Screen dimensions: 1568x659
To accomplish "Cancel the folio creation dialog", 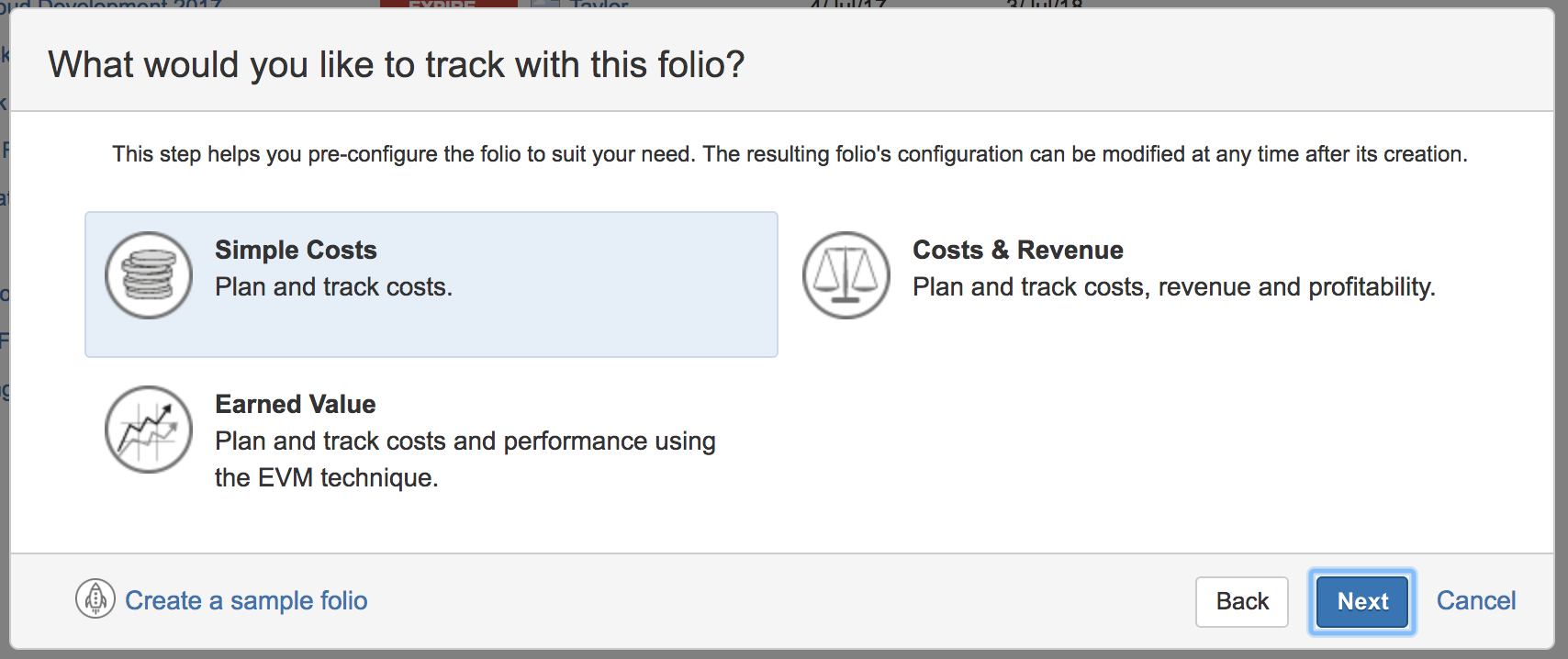I will [x=1475, y=600].
